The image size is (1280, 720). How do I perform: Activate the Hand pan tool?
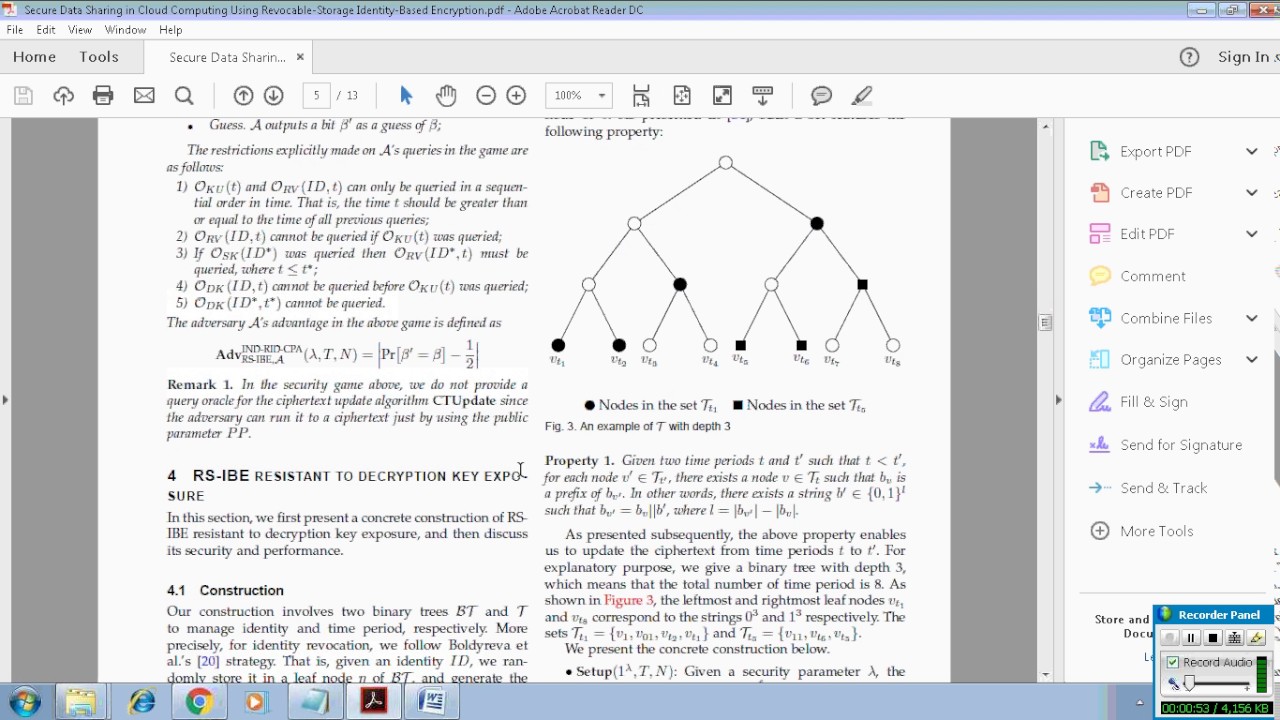(446, 95)
